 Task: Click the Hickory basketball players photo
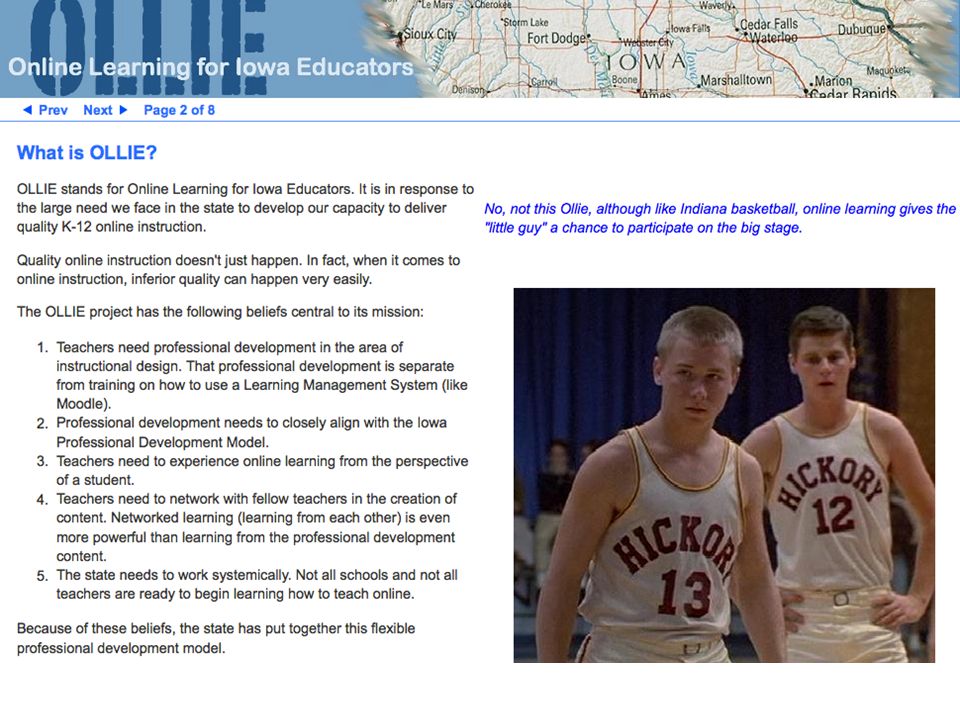click(724, 475)
